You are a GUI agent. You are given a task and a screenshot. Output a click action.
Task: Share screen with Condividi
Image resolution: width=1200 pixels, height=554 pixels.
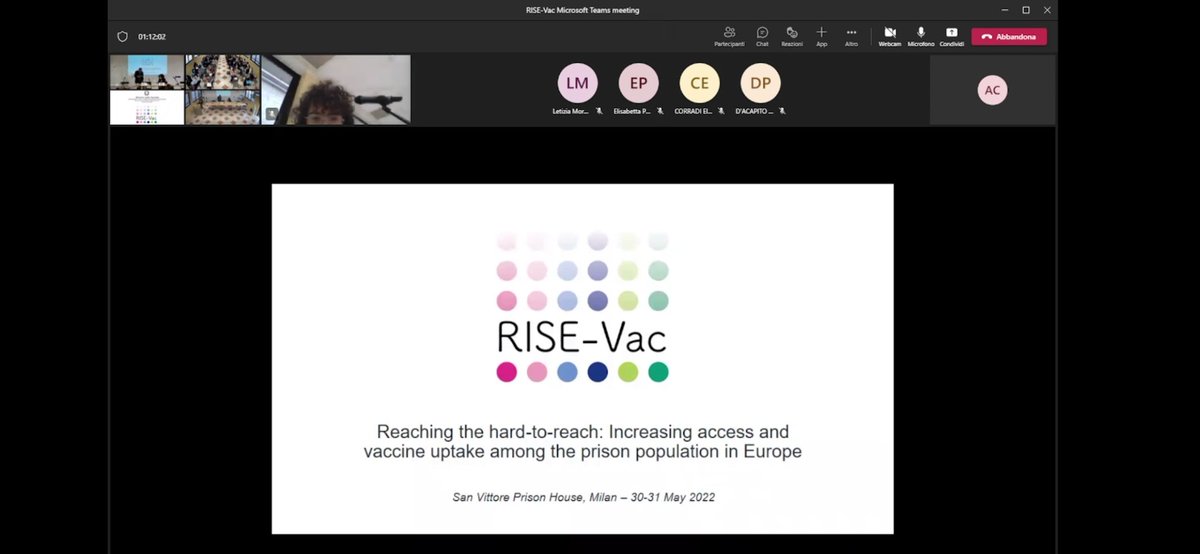[x=951, y=37]
